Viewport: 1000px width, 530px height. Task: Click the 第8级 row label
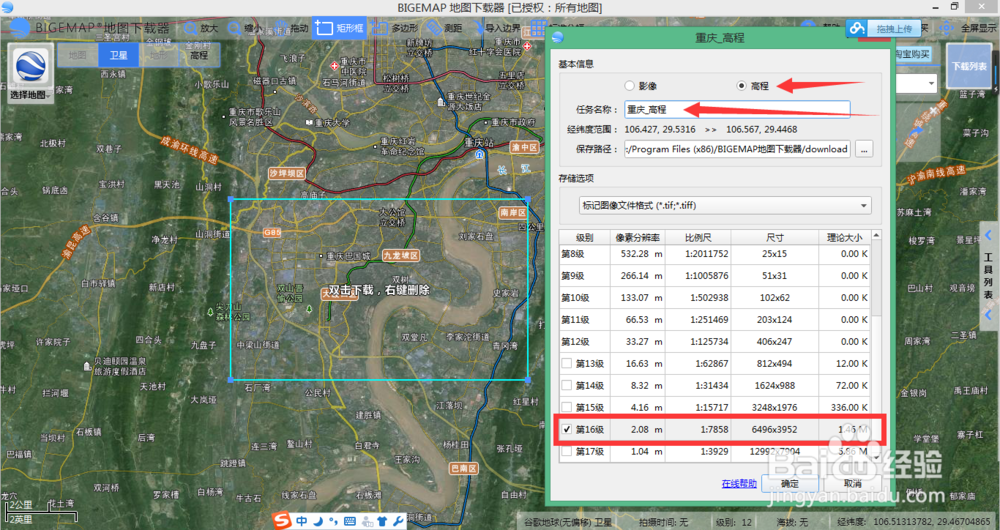click(573, 254)
